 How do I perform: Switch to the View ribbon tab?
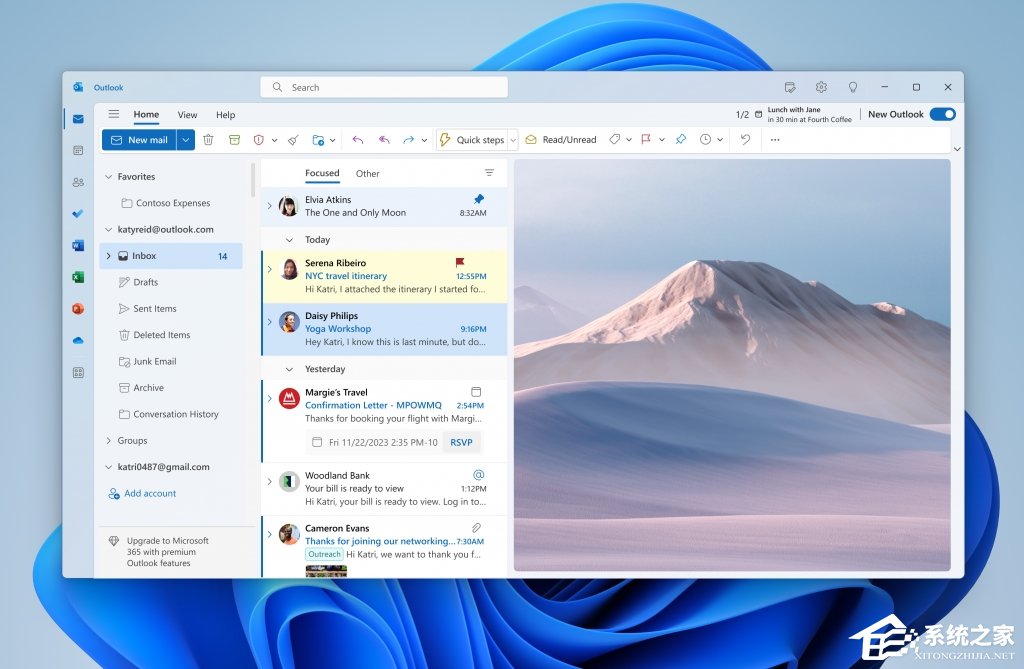[x=187, y=115]
